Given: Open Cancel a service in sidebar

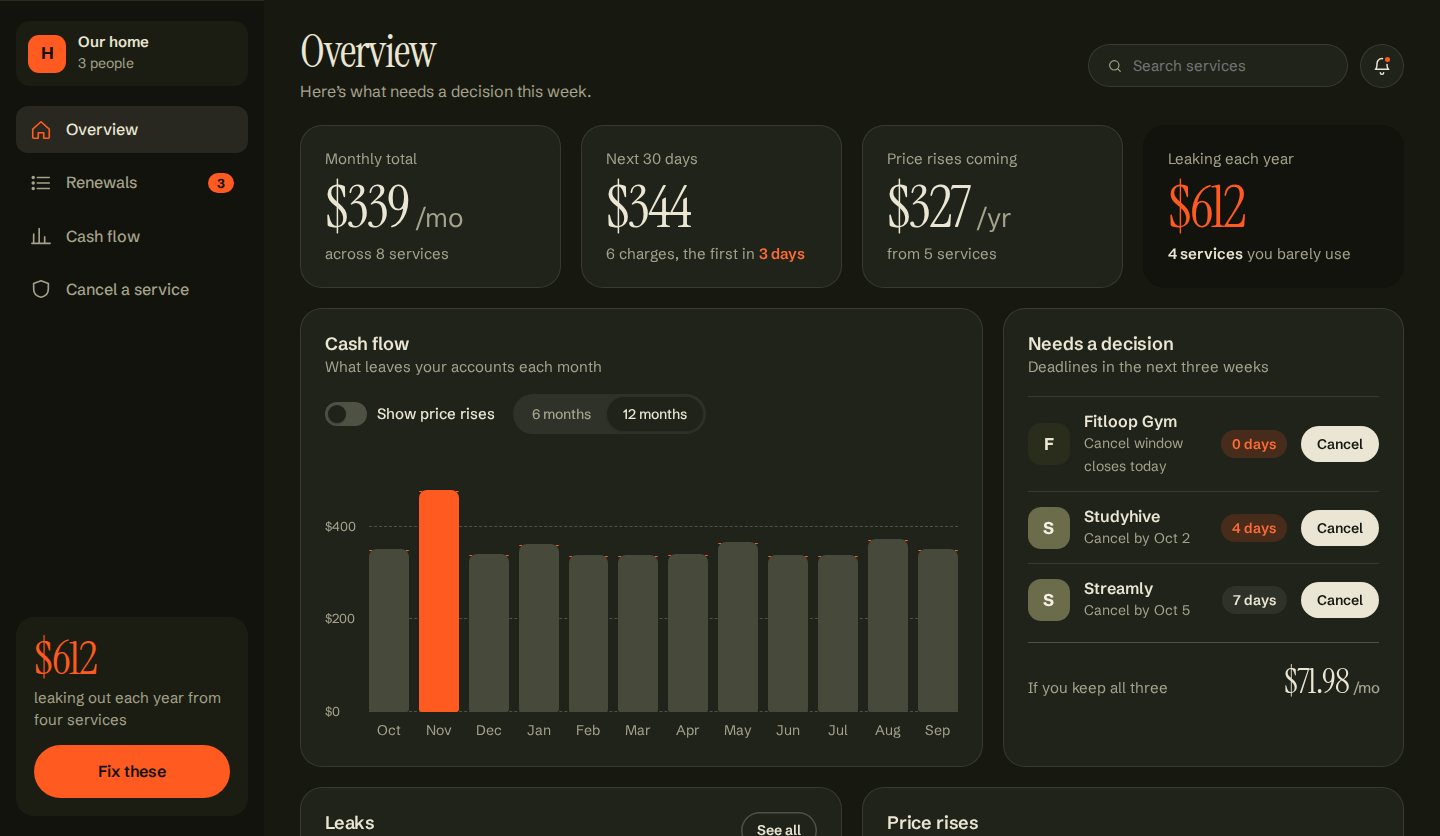Looking at the screenshot, I should 132,290.
